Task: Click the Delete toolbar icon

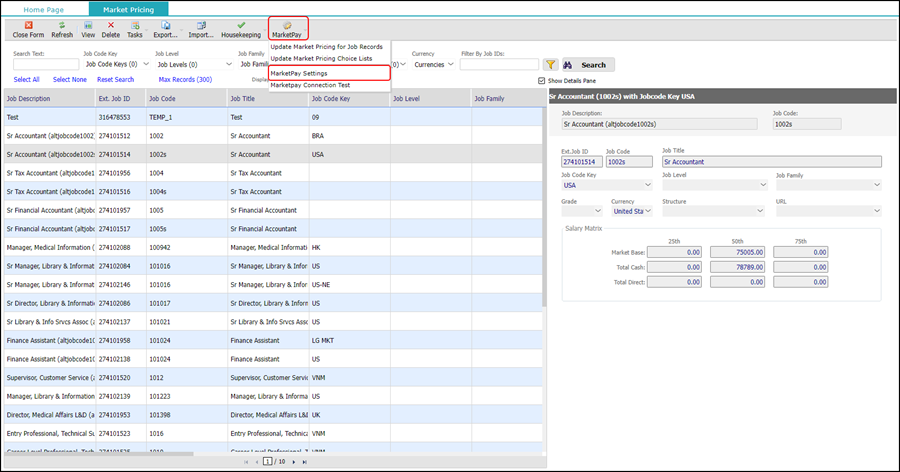Action: [x=111, y=25]
